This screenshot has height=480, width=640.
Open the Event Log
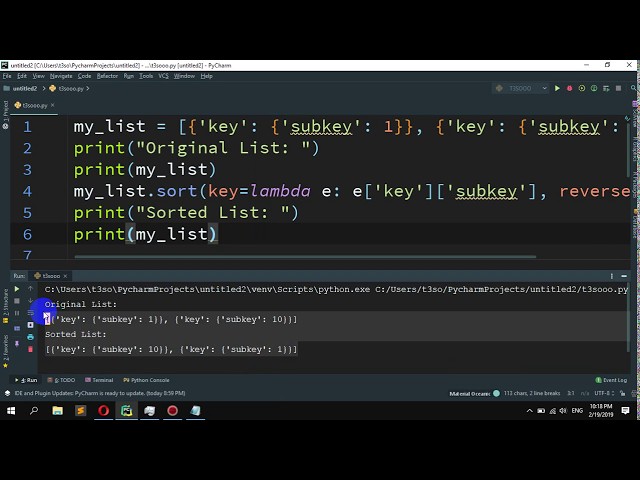(x=611, y=380)
